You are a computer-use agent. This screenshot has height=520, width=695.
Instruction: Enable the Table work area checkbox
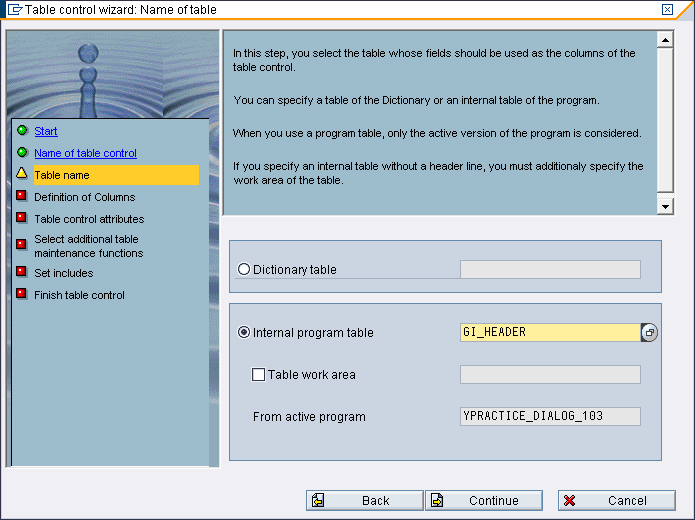[x=258, y=375]
